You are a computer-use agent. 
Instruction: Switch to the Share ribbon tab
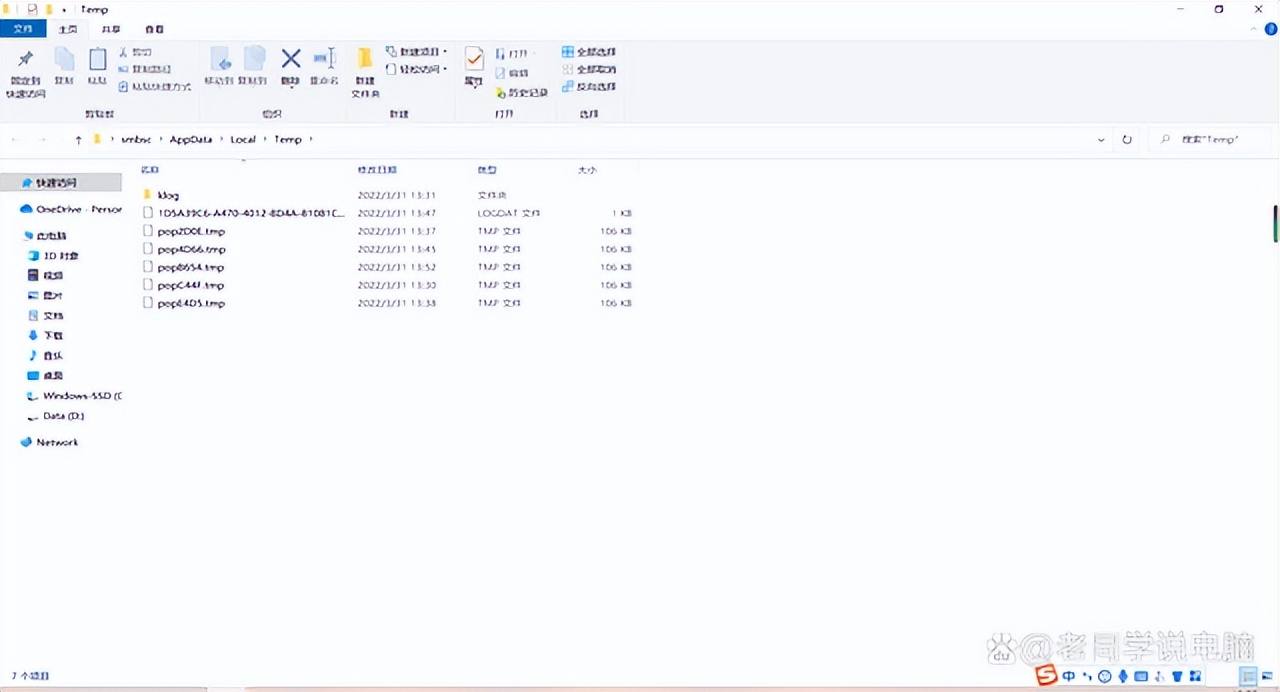click(111, 30)
